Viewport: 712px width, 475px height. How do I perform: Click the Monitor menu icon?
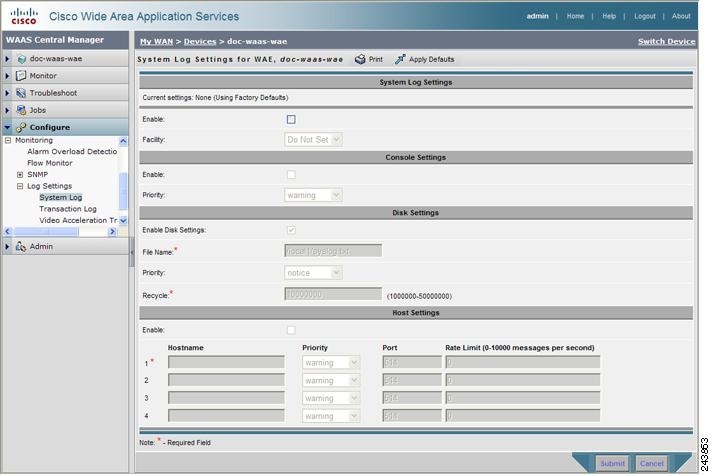21,76
